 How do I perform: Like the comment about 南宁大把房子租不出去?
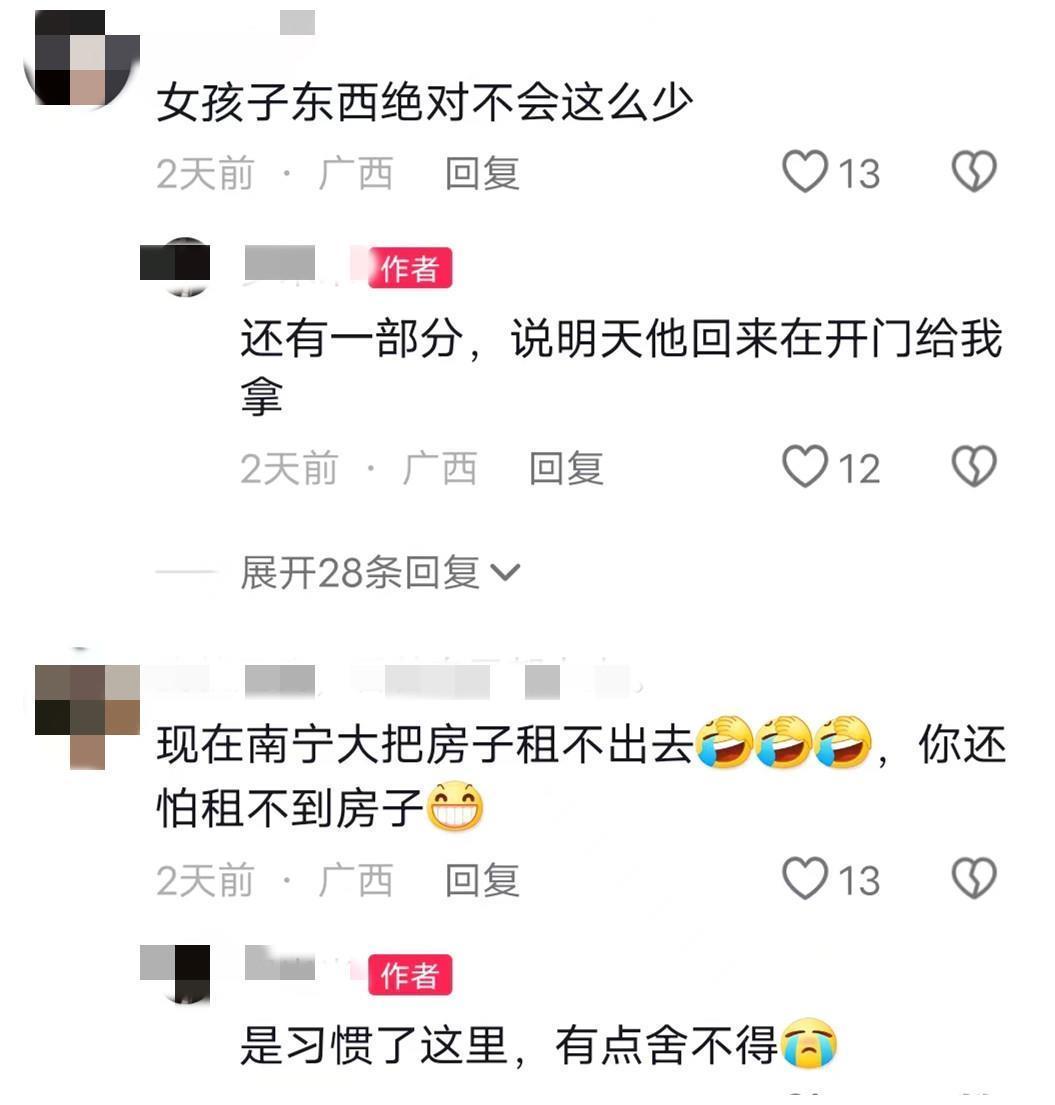804,878
